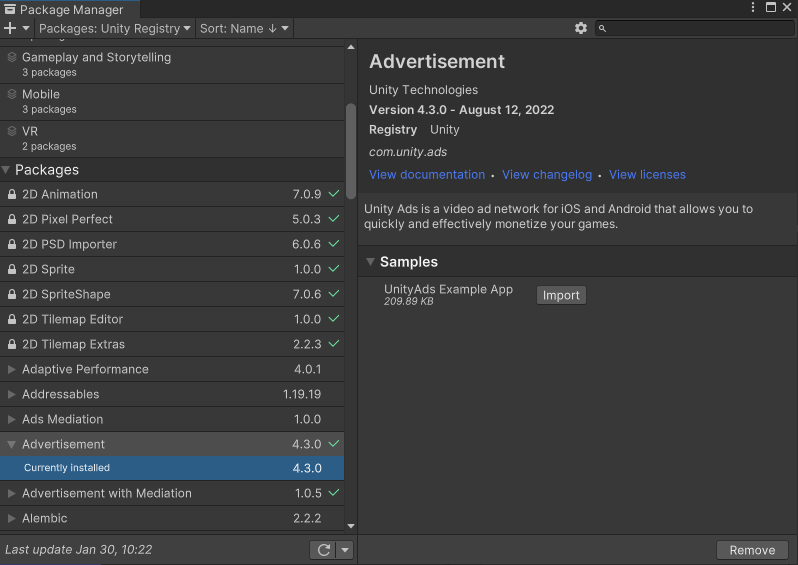Click the Alembic 2.2.2 version number
Image resolution: width=798 pixels, height=565 pixels.
pos(307,518)
